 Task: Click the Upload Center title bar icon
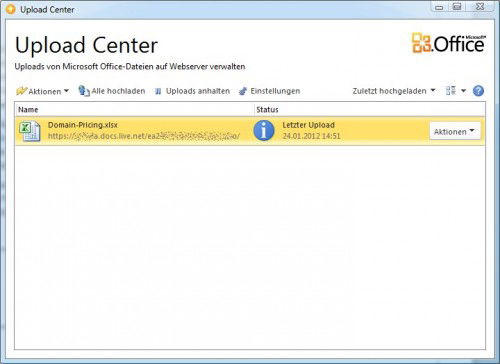tap(10, 9)
